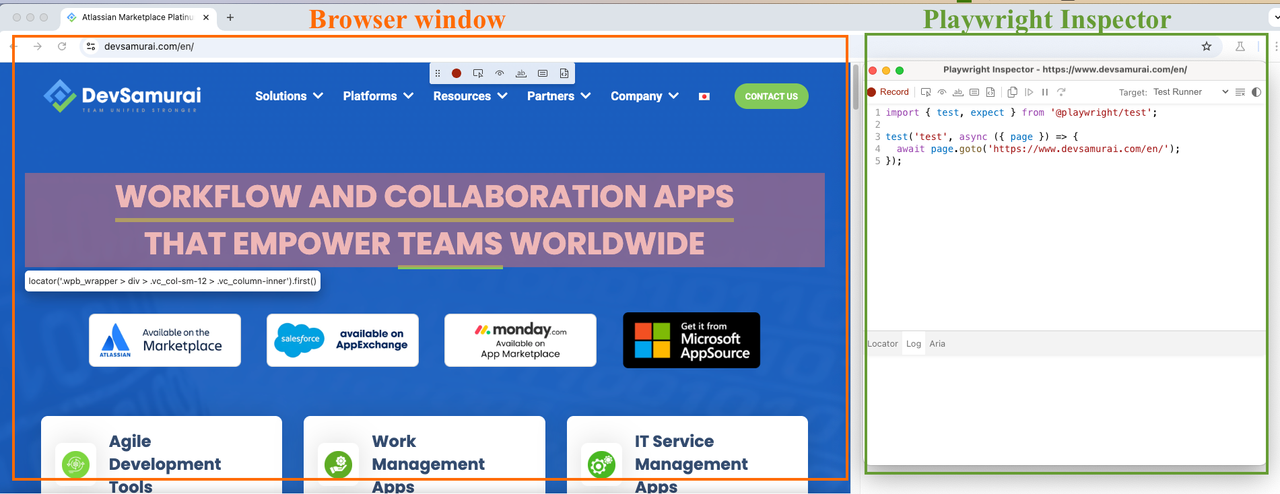Image resolution: width=1280 pixels, height=494 pixels.
Task: Click Assert visibility eye icon in Inspector toolbar
Action: (942, 92)
